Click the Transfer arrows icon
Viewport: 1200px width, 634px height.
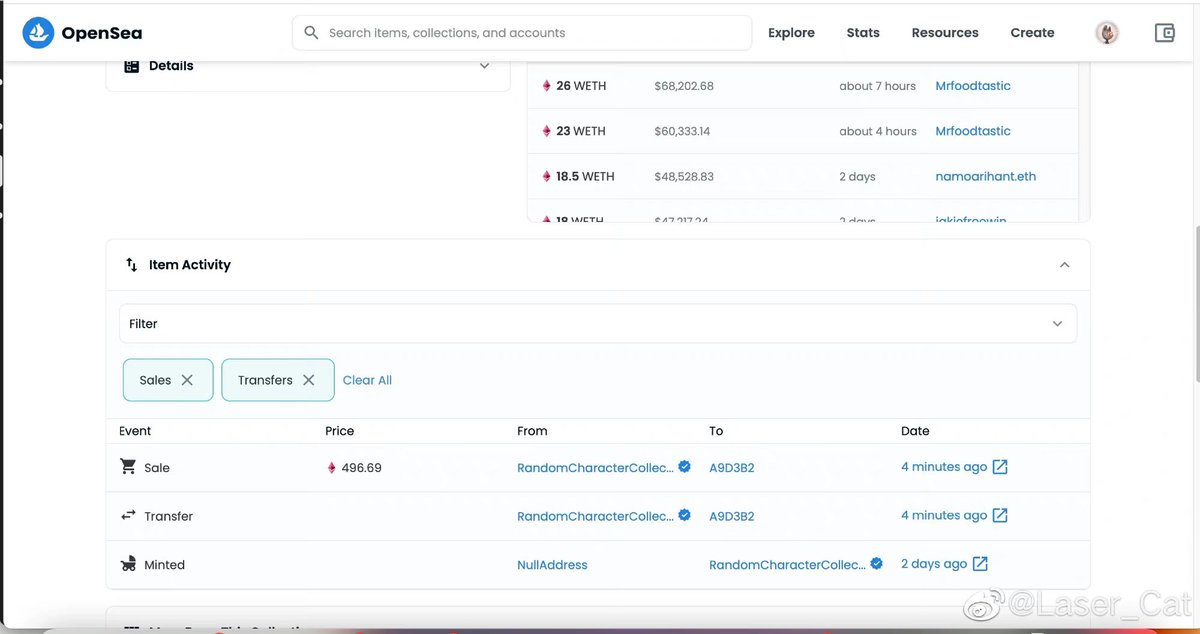click(128, 515)
